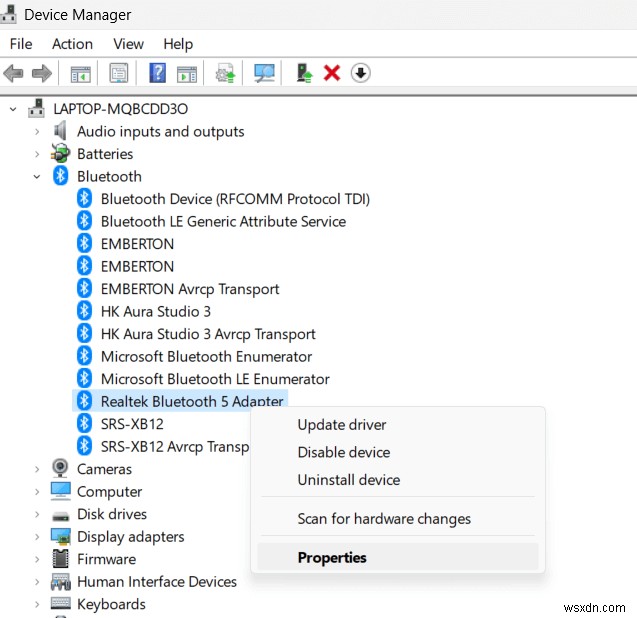Viewport: 637px width, 618px height.
Task: Toggle the action pane toolbar icon
Action: [187, 74]
